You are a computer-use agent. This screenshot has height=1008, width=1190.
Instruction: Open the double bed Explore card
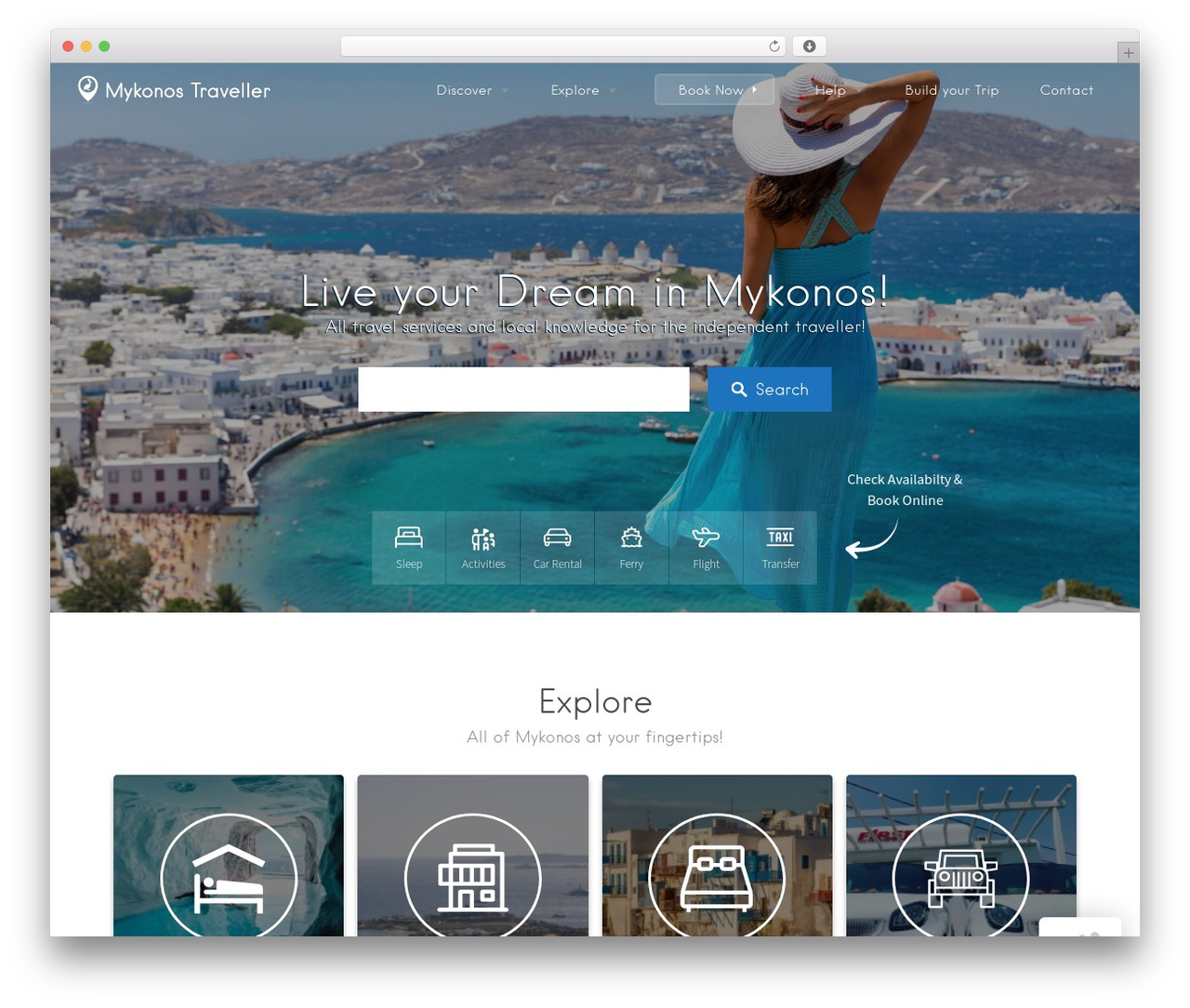point(717,855)
